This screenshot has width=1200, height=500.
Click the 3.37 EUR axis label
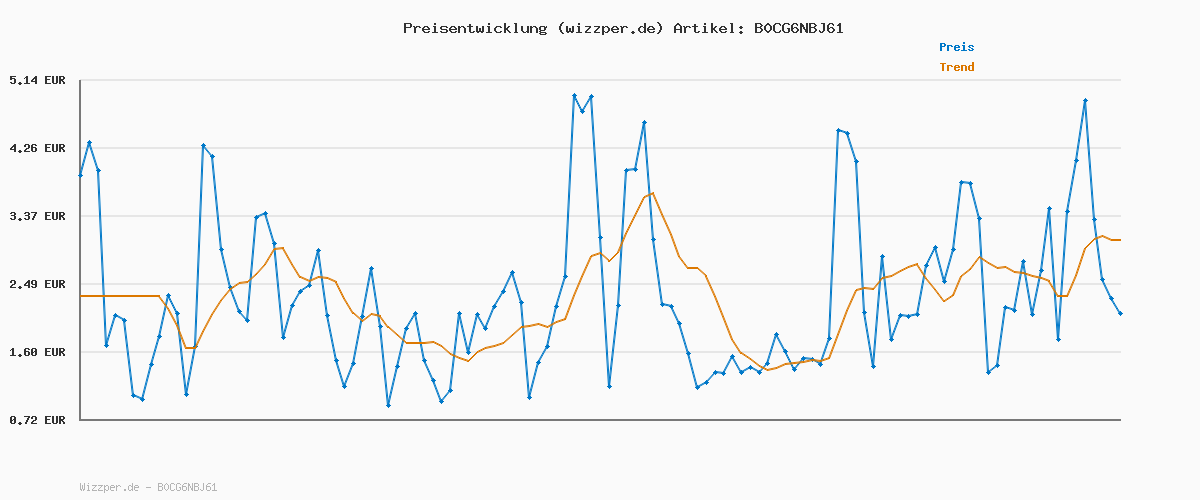[37, 216]
